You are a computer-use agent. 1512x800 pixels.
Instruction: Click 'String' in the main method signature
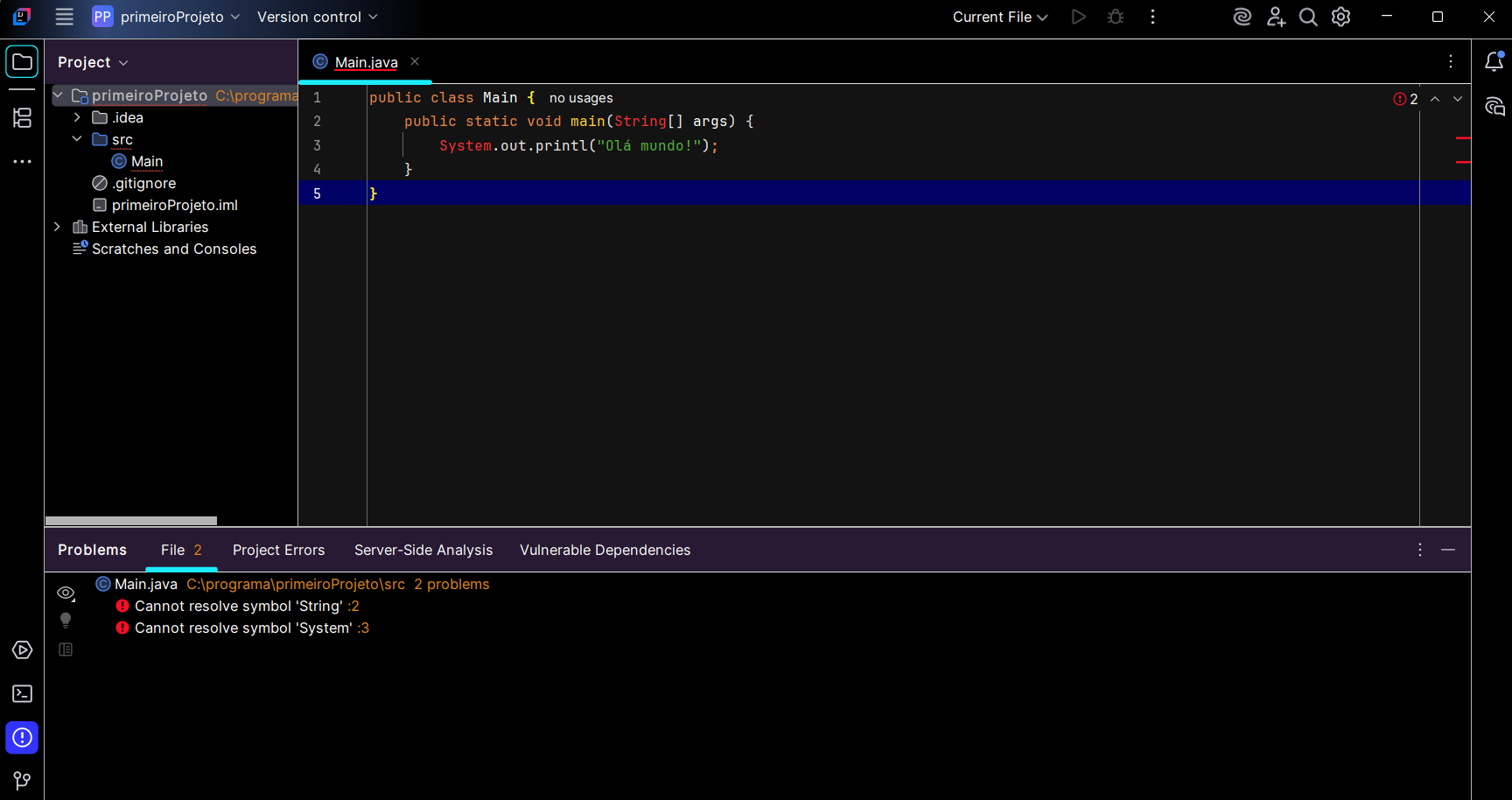(x=640, y=121)
